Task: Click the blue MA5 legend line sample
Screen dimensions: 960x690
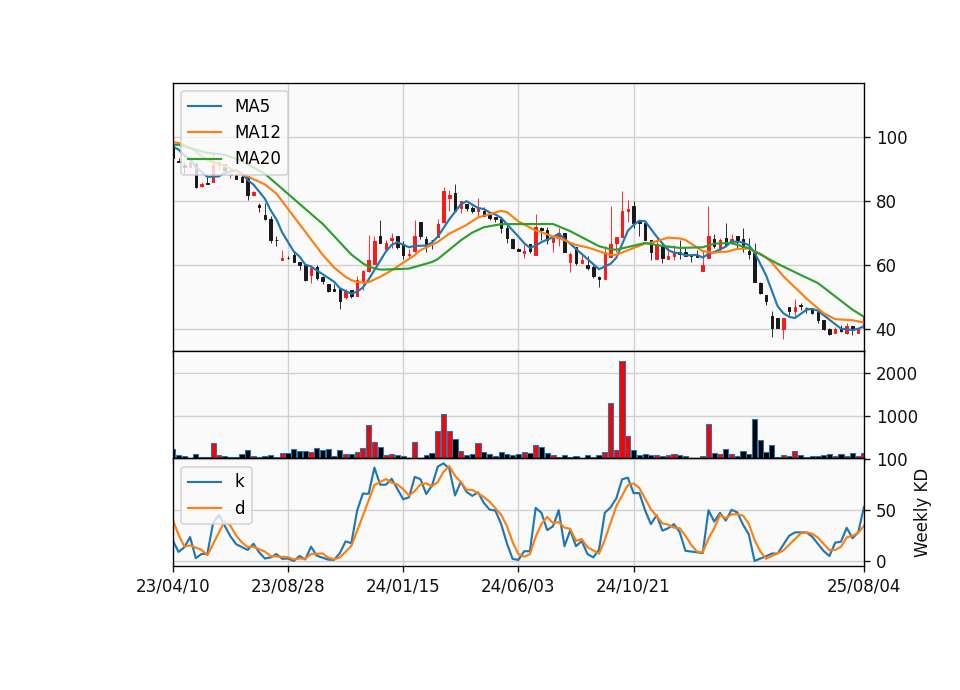Action: tap(204, 106)
